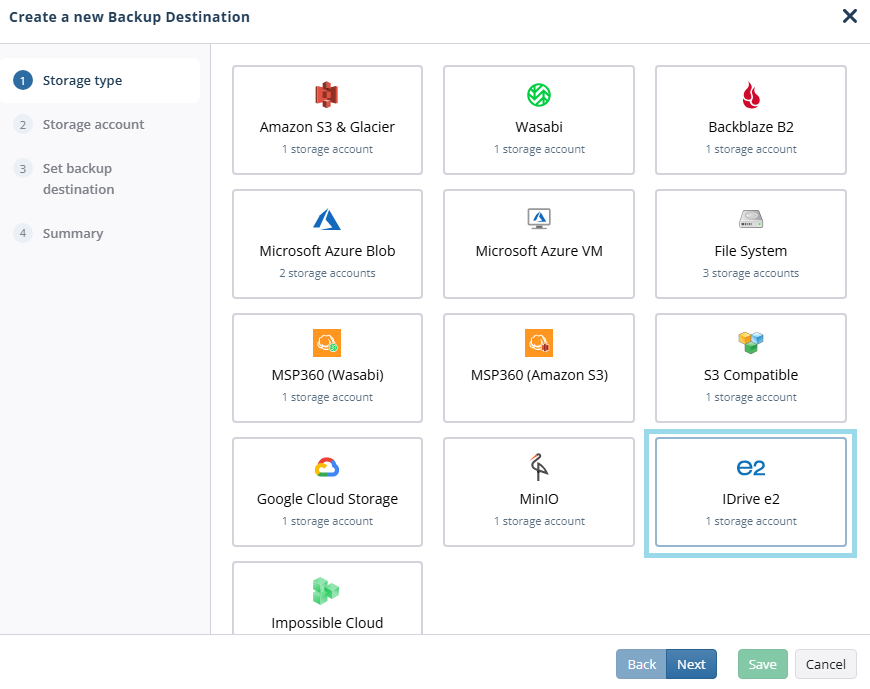870x689 pixels.
Task: Proceed with the Next button
Action: click(691, 664)
